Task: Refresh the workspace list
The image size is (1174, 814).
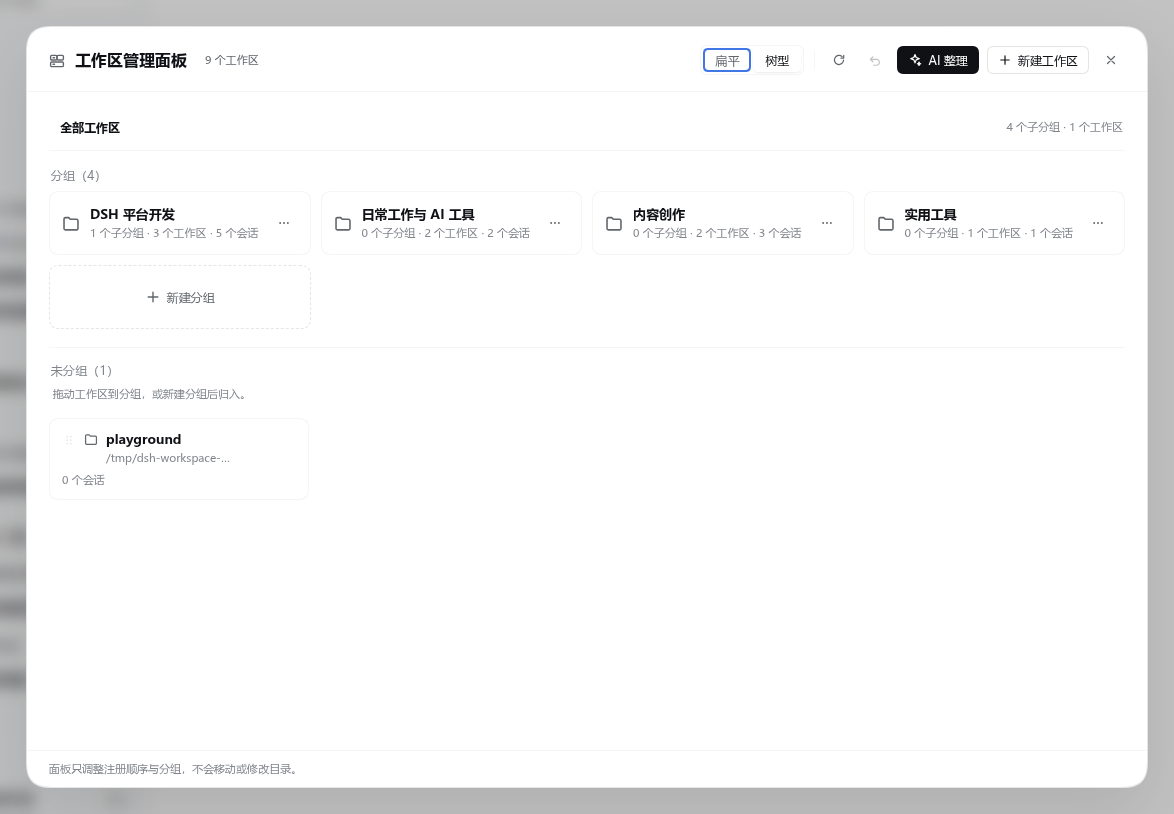Action: click(839, 60)
